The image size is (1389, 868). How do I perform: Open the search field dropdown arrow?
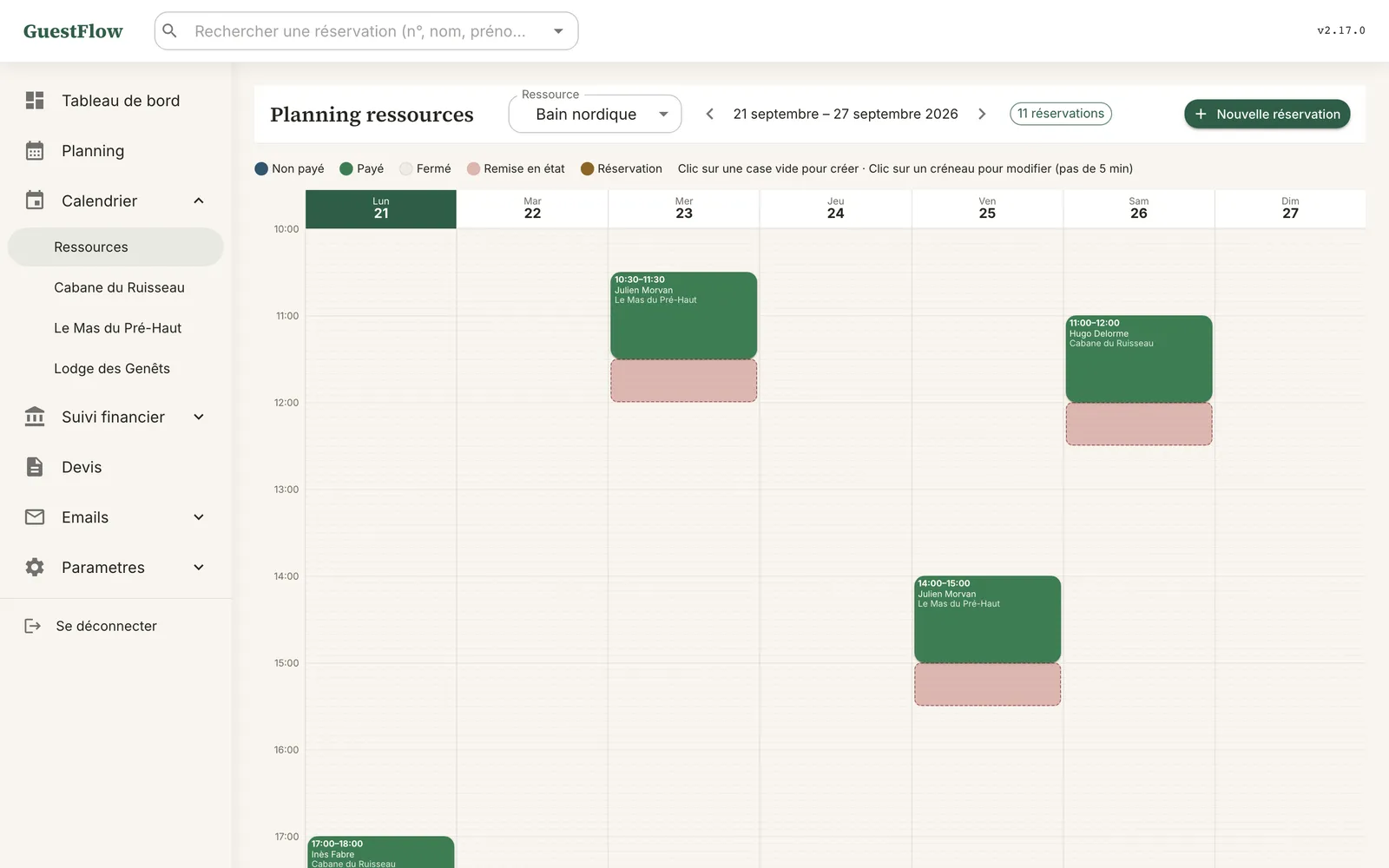558,31
